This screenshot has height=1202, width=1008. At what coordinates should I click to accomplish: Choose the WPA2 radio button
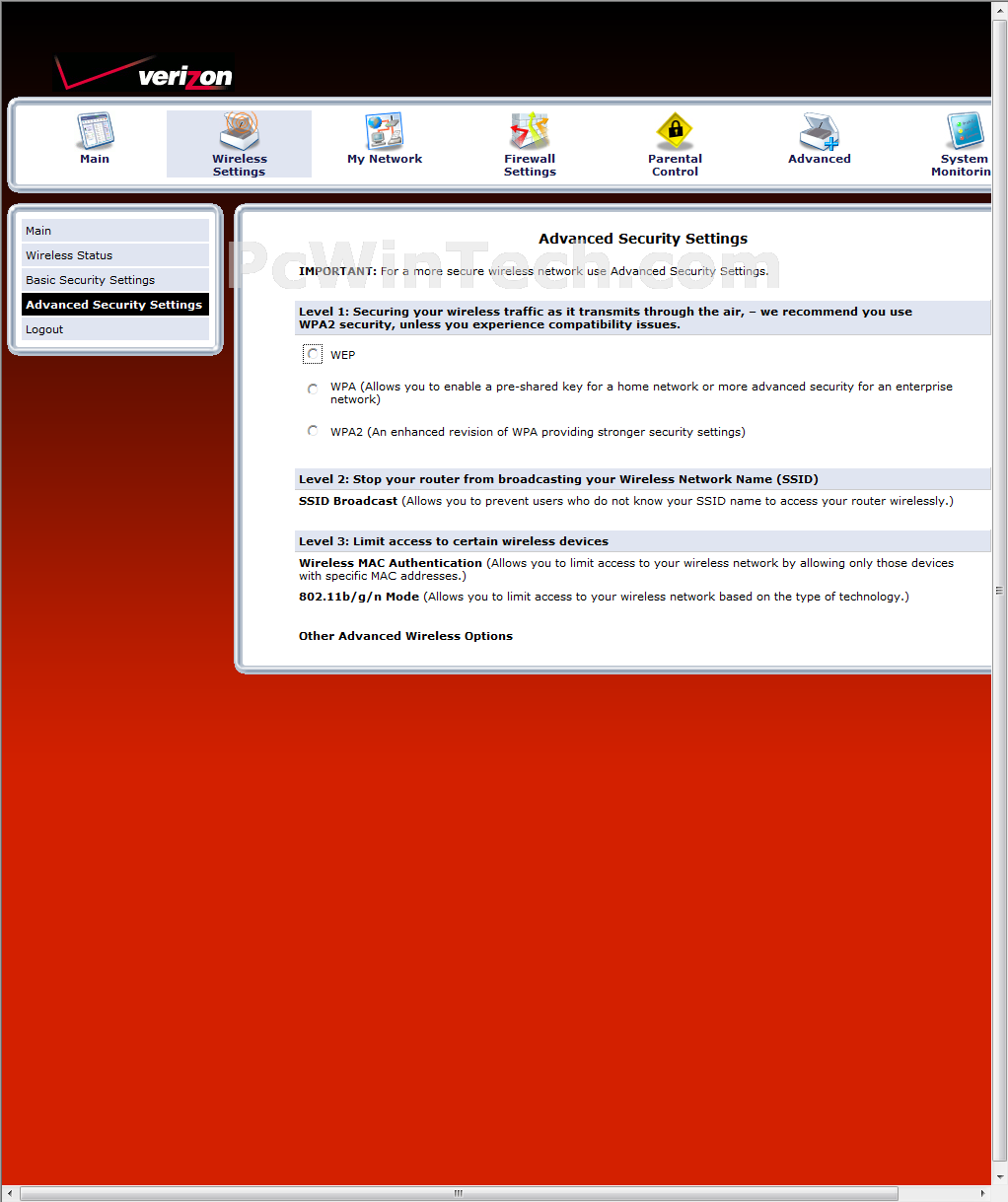point(313,431)
